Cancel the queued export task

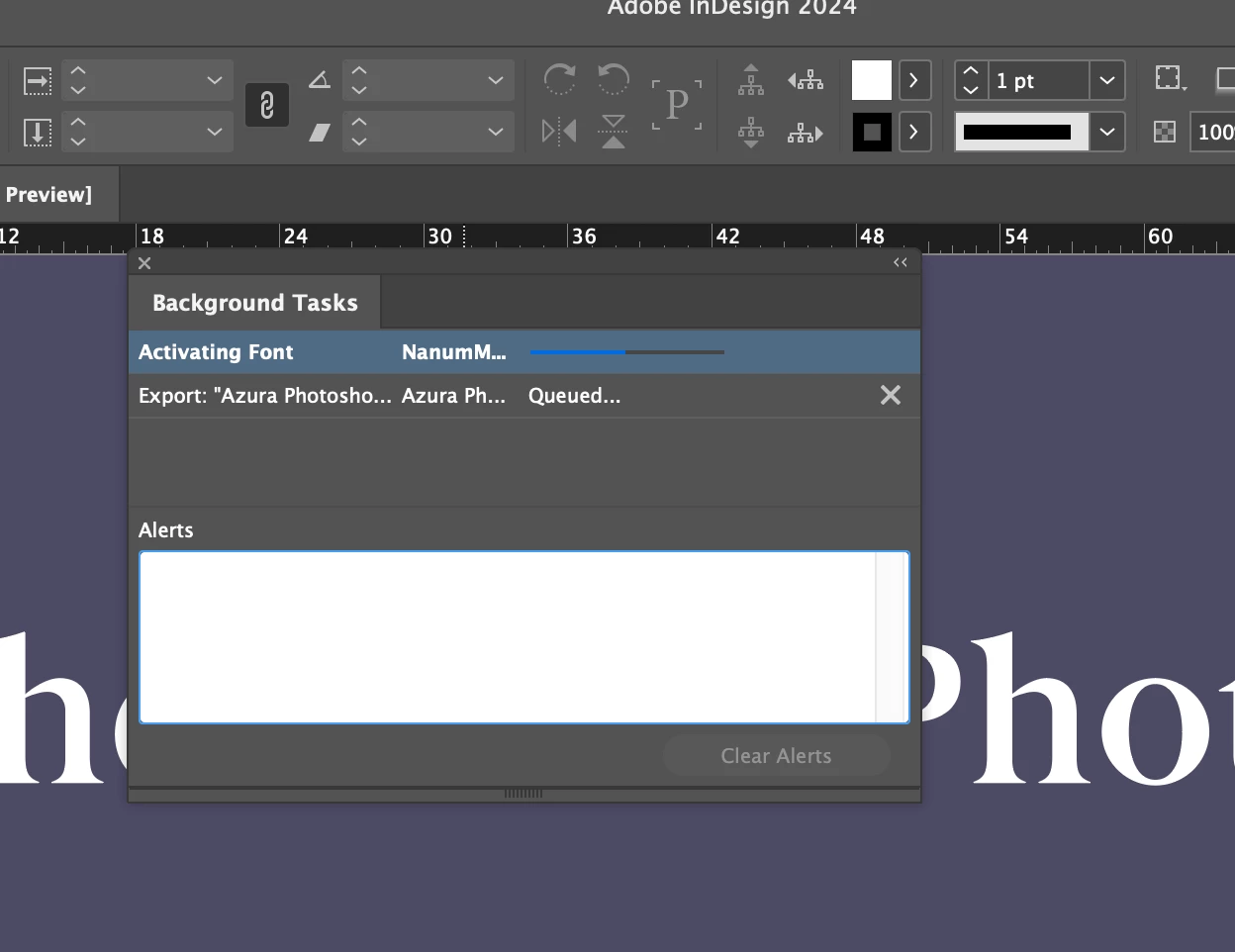891,396
